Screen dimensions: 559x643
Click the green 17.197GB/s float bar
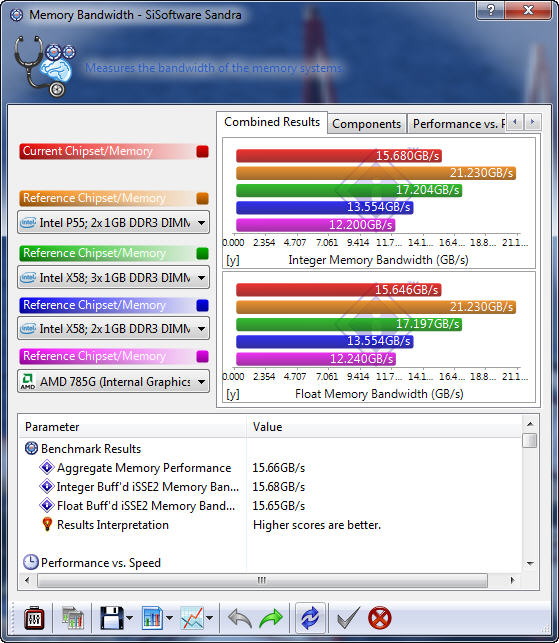[349, 324]
